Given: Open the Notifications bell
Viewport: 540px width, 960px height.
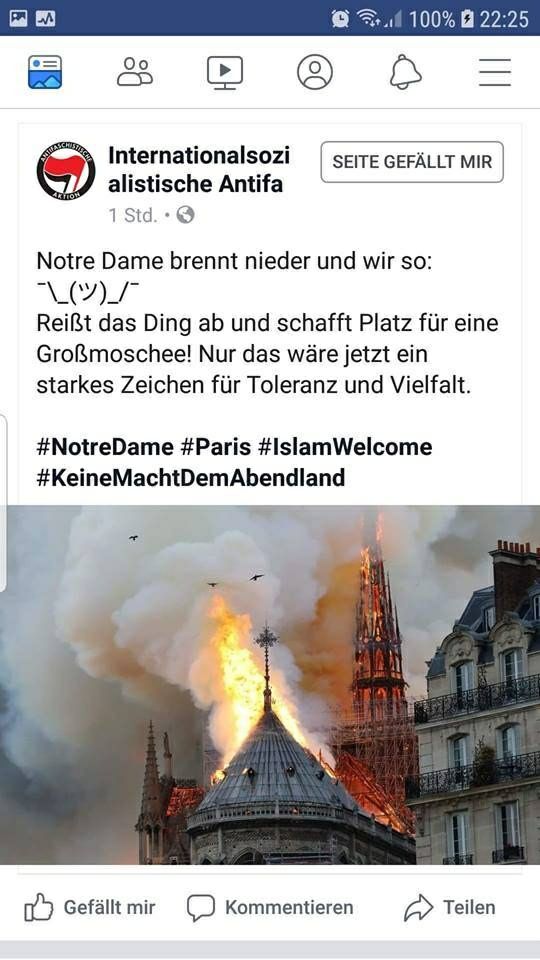Looking at the screenshot, I should pos(405,72).
